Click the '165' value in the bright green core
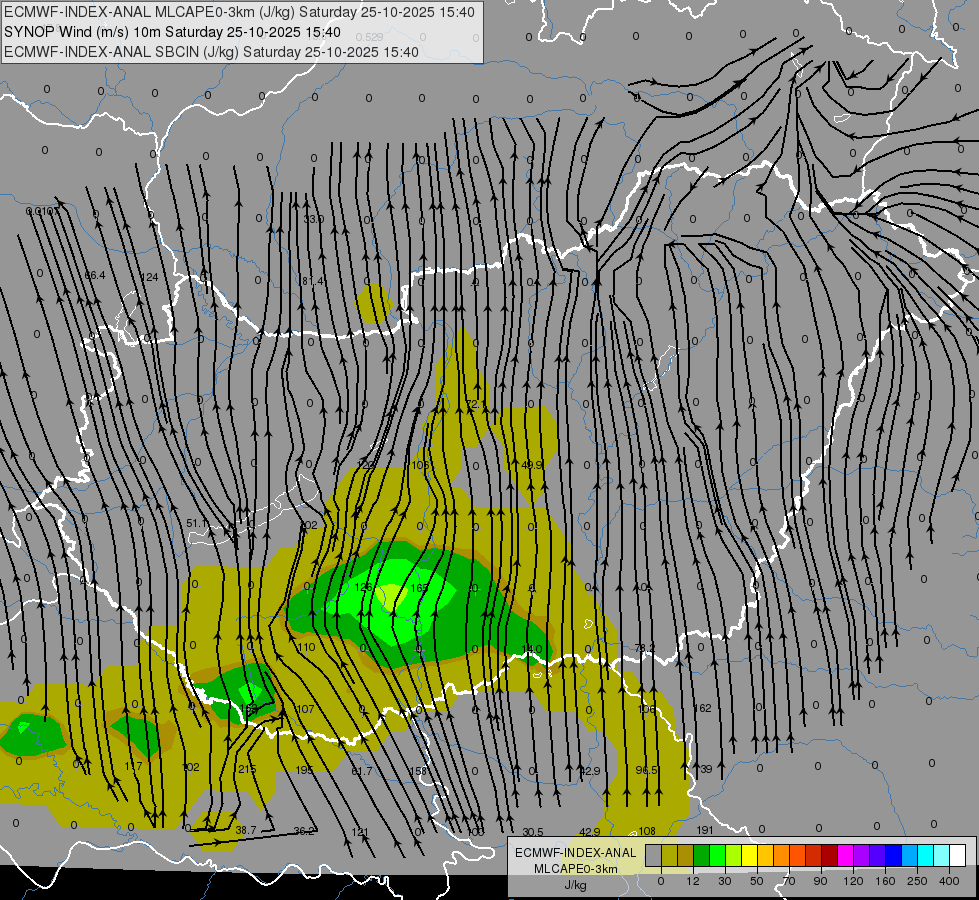The width and height of the screenshot is (979, 900). (x=420, y=588)
